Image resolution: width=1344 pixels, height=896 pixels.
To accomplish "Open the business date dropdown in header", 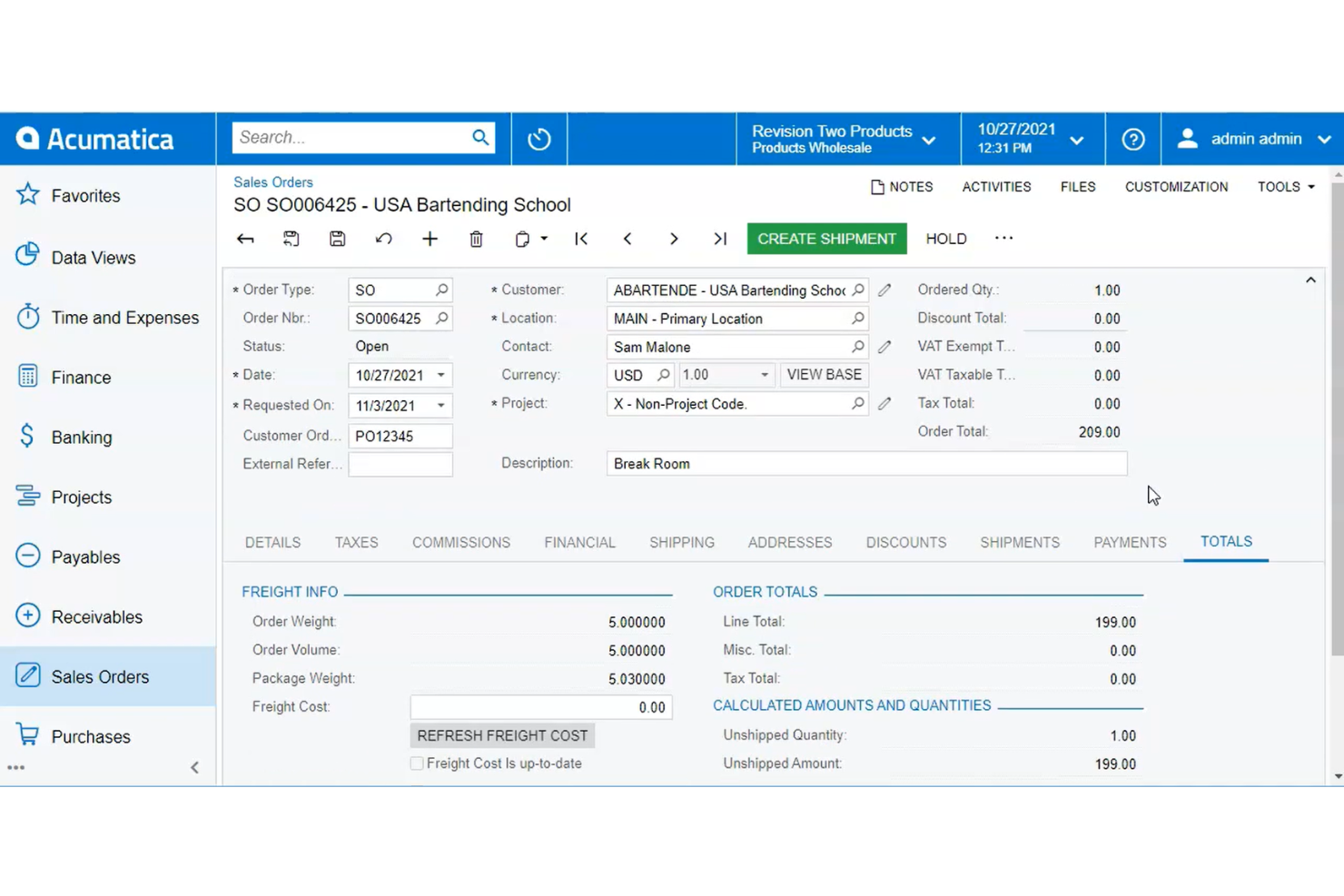I will coord(1077,139).
